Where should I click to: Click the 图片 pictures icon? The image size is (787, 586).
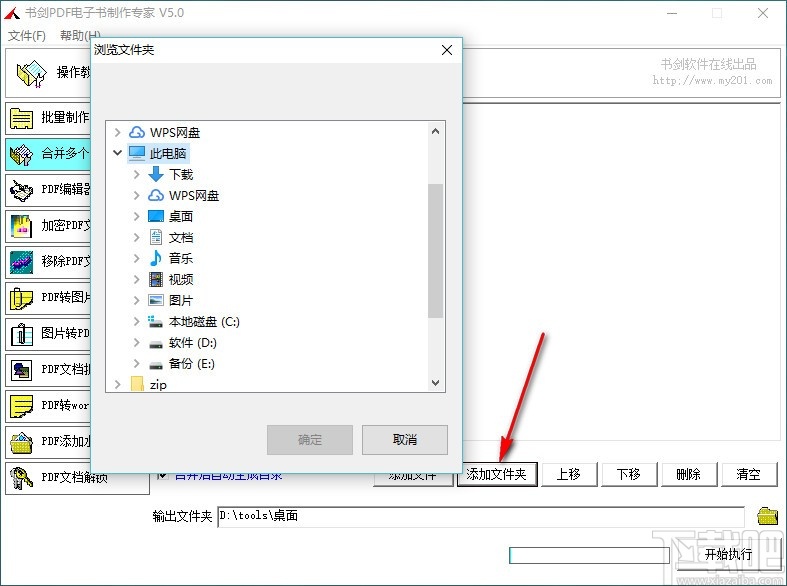coord(156,300)
